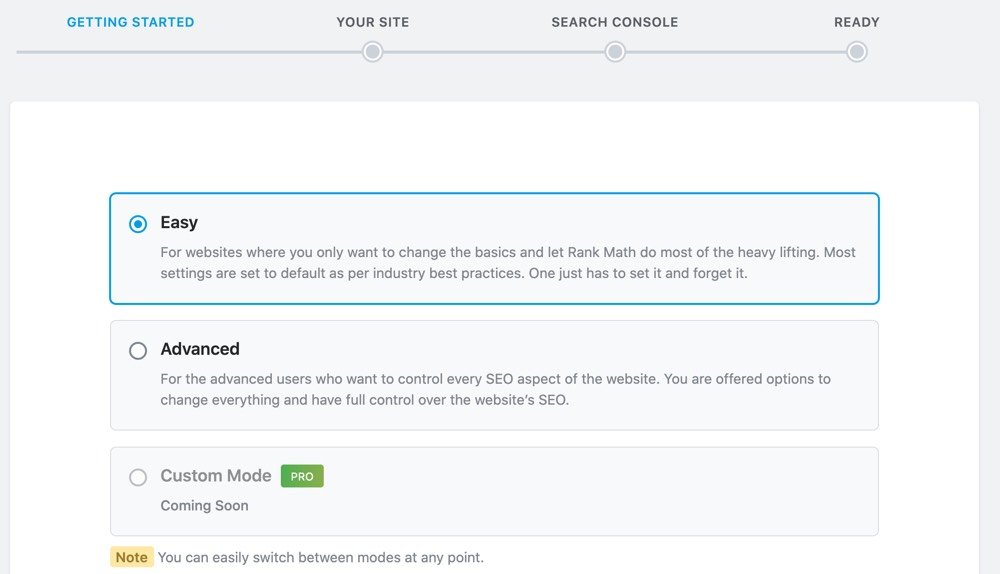Screen dimensions: 1000x574
Task: Click the Easy option title
Action: 179,223
